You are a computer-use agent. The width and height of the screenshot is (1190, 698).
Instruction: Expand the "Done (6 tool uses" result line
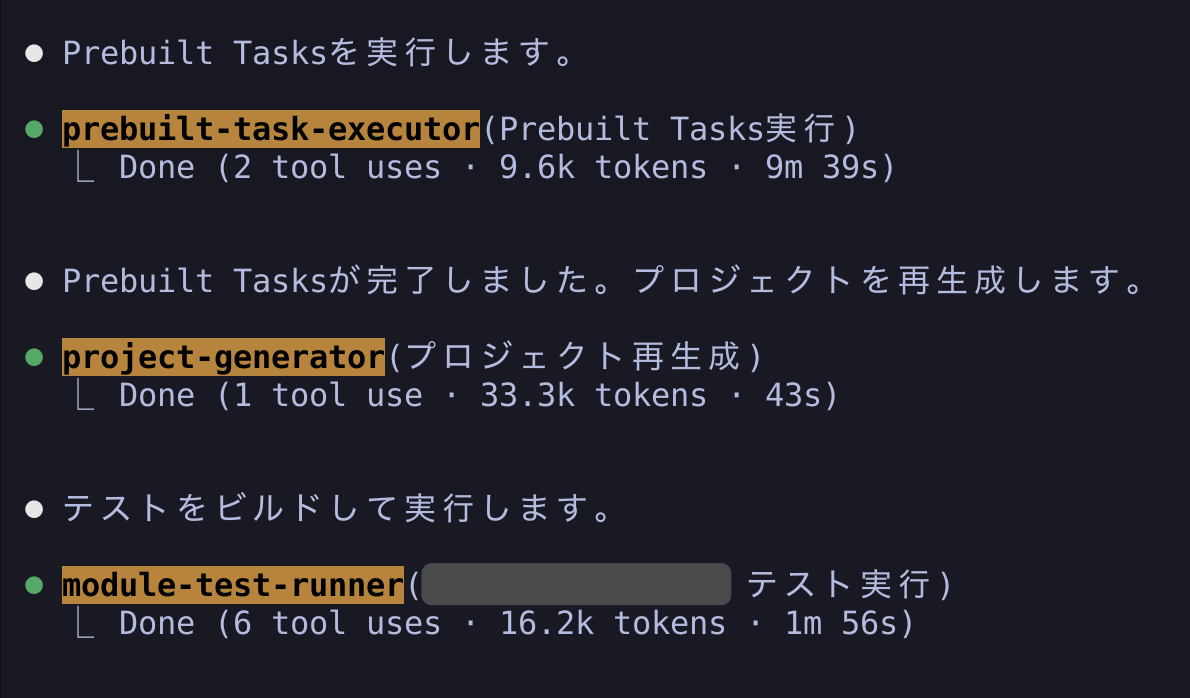[516, 624]
